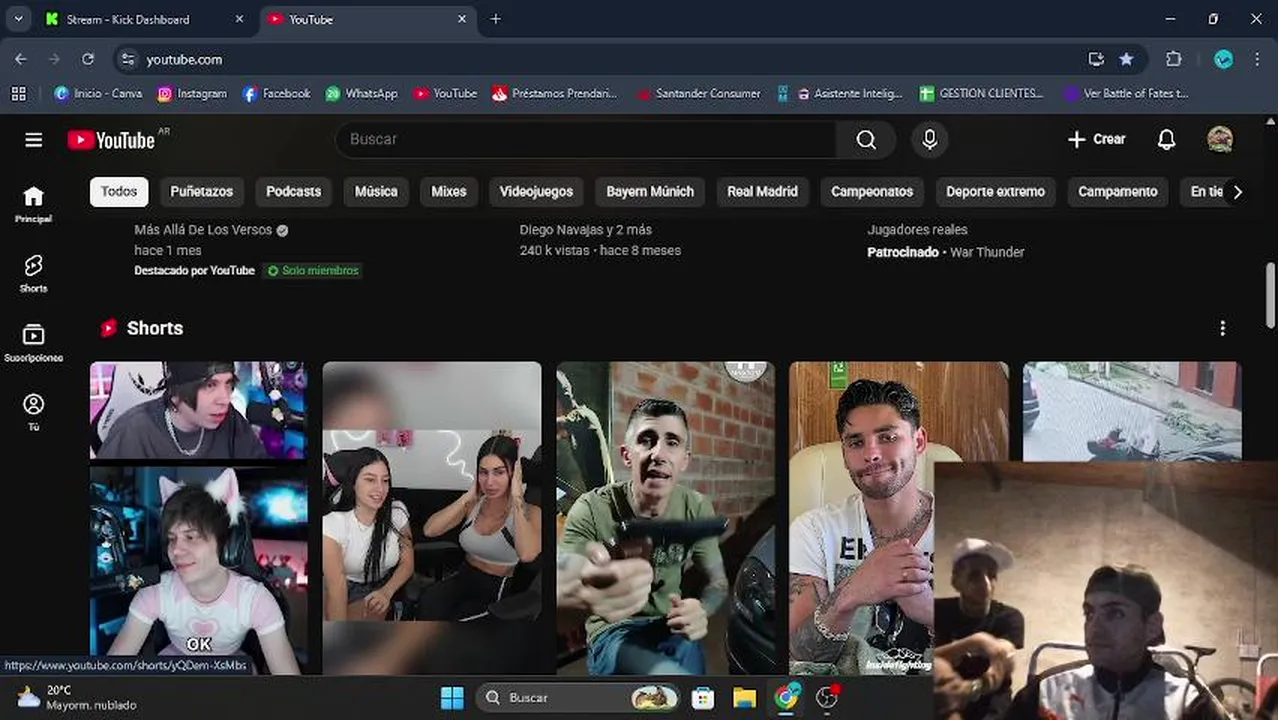Go back with browser back arrow
The height and width of the screenshot is (720, 1278).
[21, 59]
